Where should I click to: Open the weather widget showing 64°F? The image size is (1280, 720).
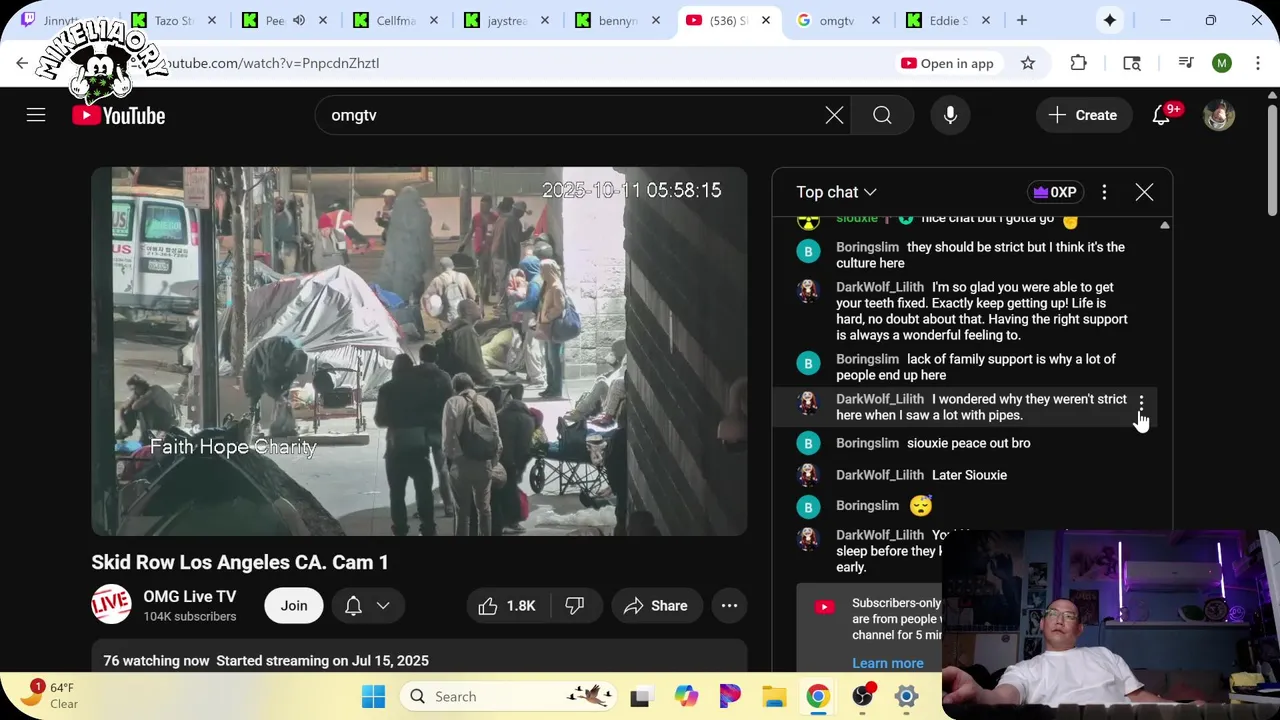(x=52, y=696)
